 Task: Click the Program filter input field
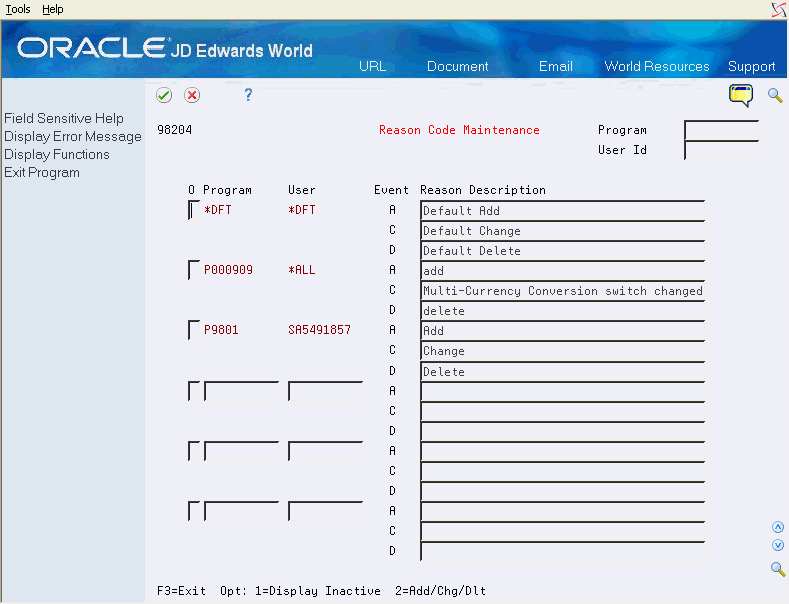click(721, 130)
